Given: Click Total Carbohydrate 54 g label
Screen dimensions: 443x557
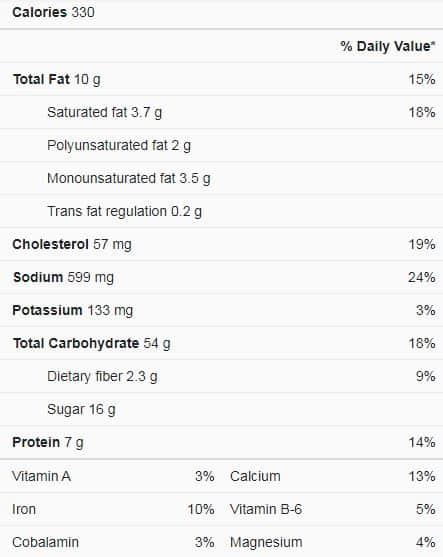Looking at the screenshot, I should point(92,344).
